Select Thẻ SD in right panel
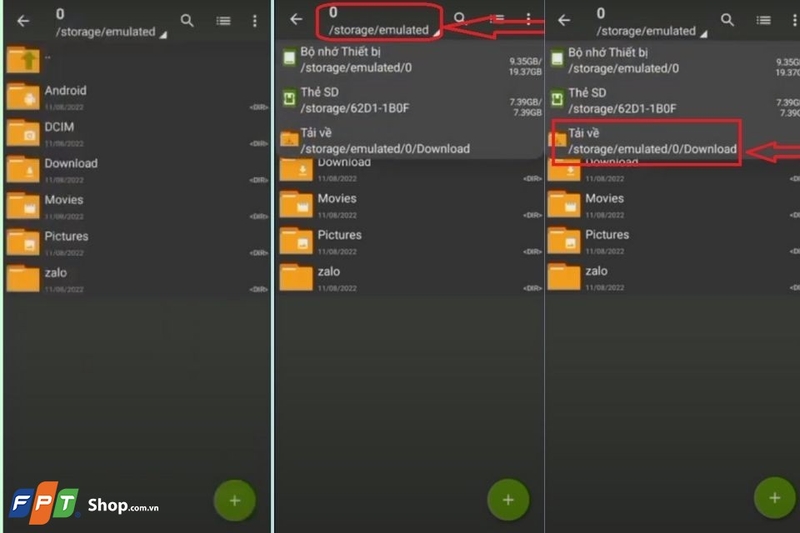 (x=673, y=100)
